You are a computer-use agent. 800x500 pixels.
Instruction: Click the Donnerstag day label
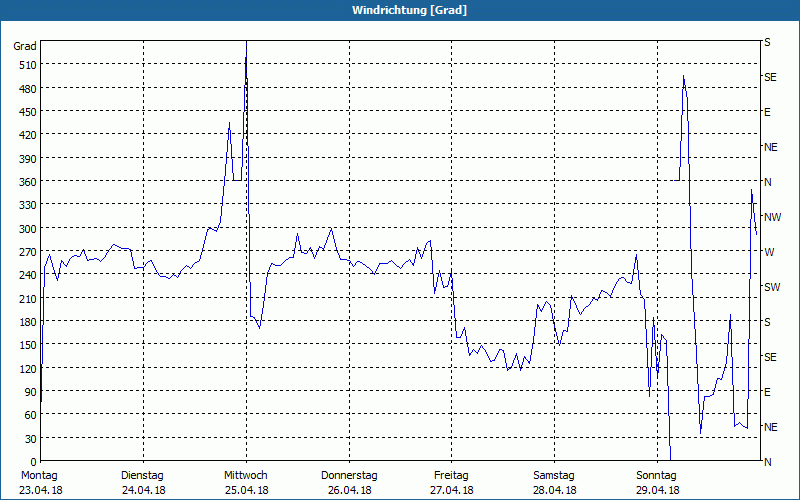349,476
